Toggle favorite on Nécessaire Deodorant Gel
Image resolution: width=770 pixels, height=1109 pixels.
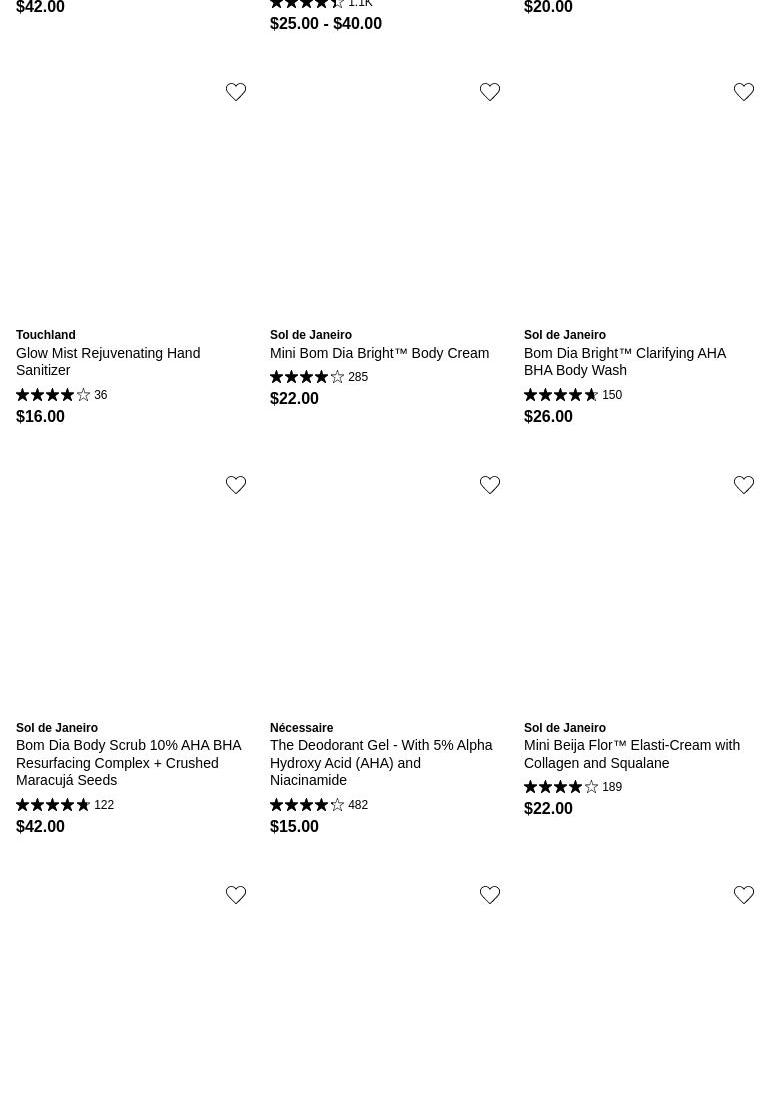490,485
